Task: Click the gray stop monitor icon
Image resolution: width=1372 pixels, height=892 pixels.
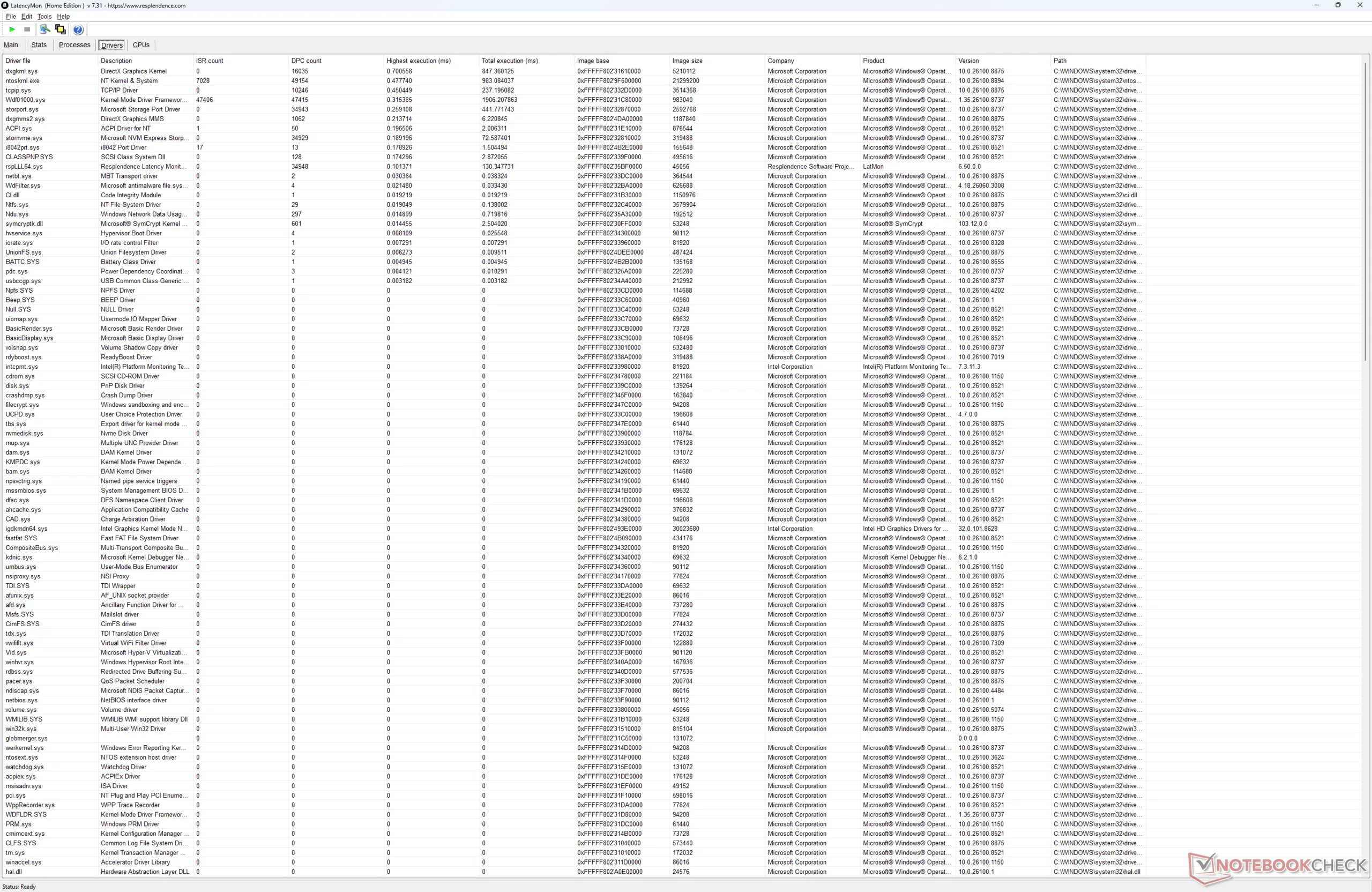Action: (x=27, y=29)
